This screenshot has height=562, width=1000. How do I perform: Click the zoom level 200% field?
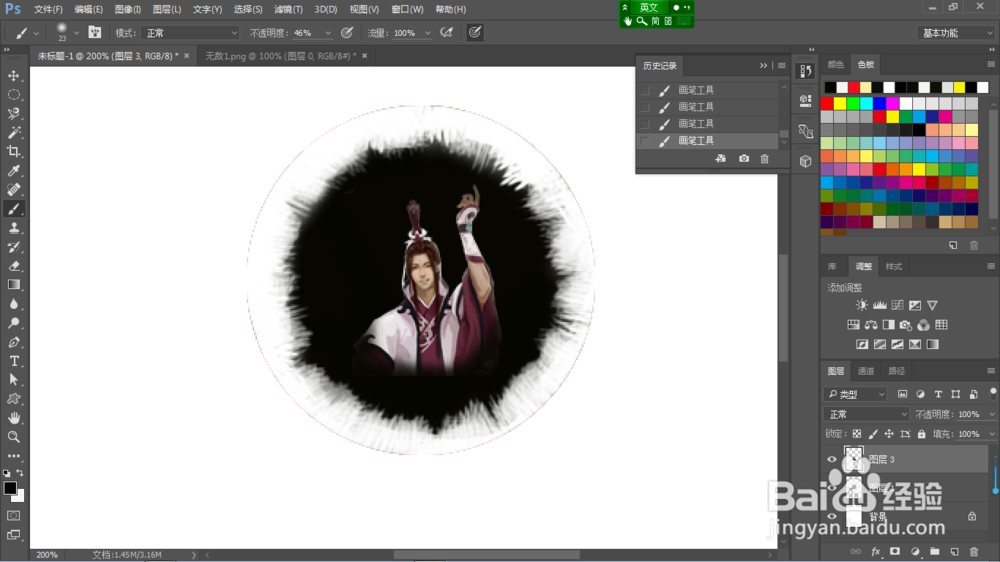(x=47, y=555)
